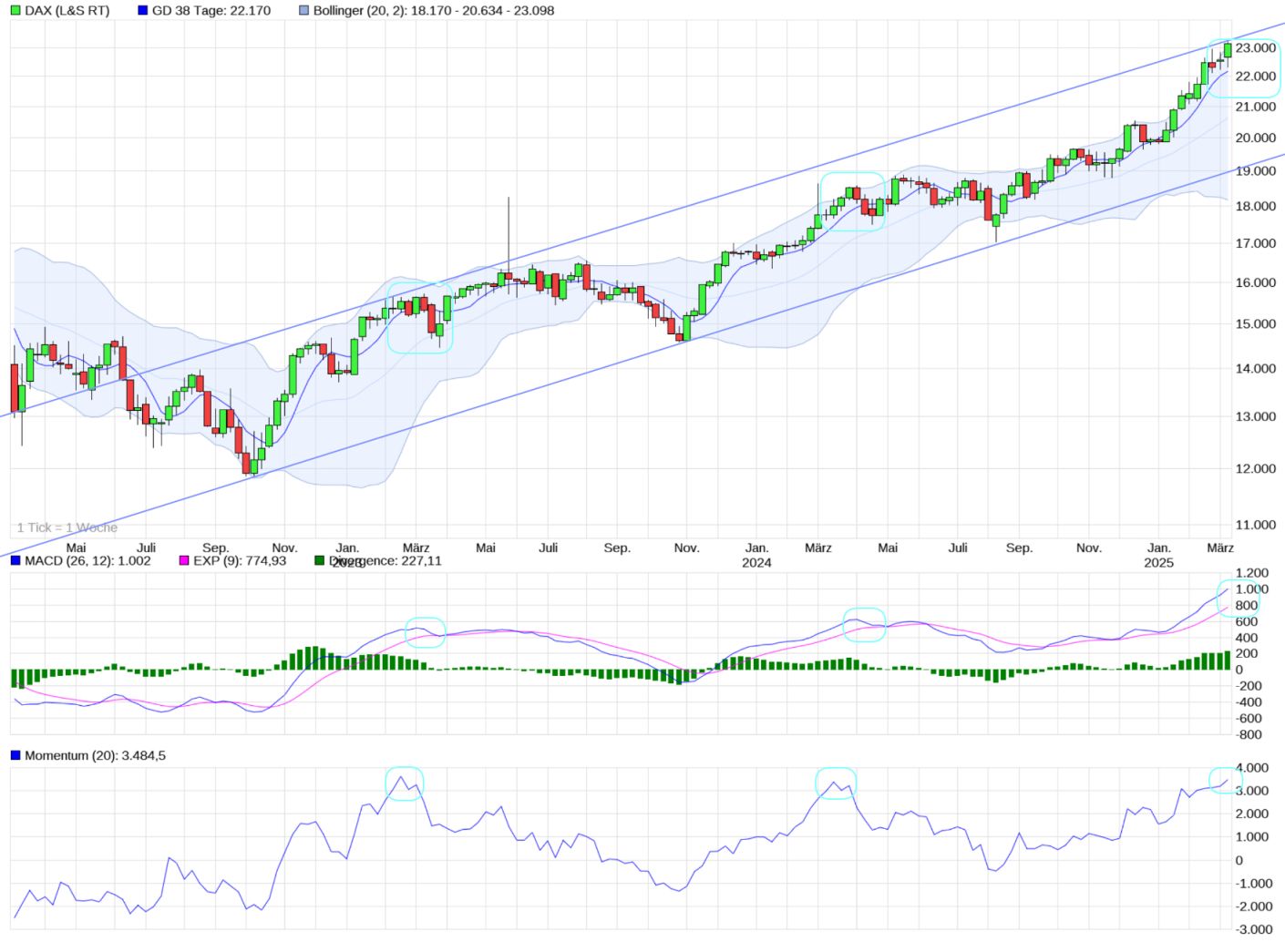Click the blue GD 38 Tage legend square

click(x=142, y=11)
